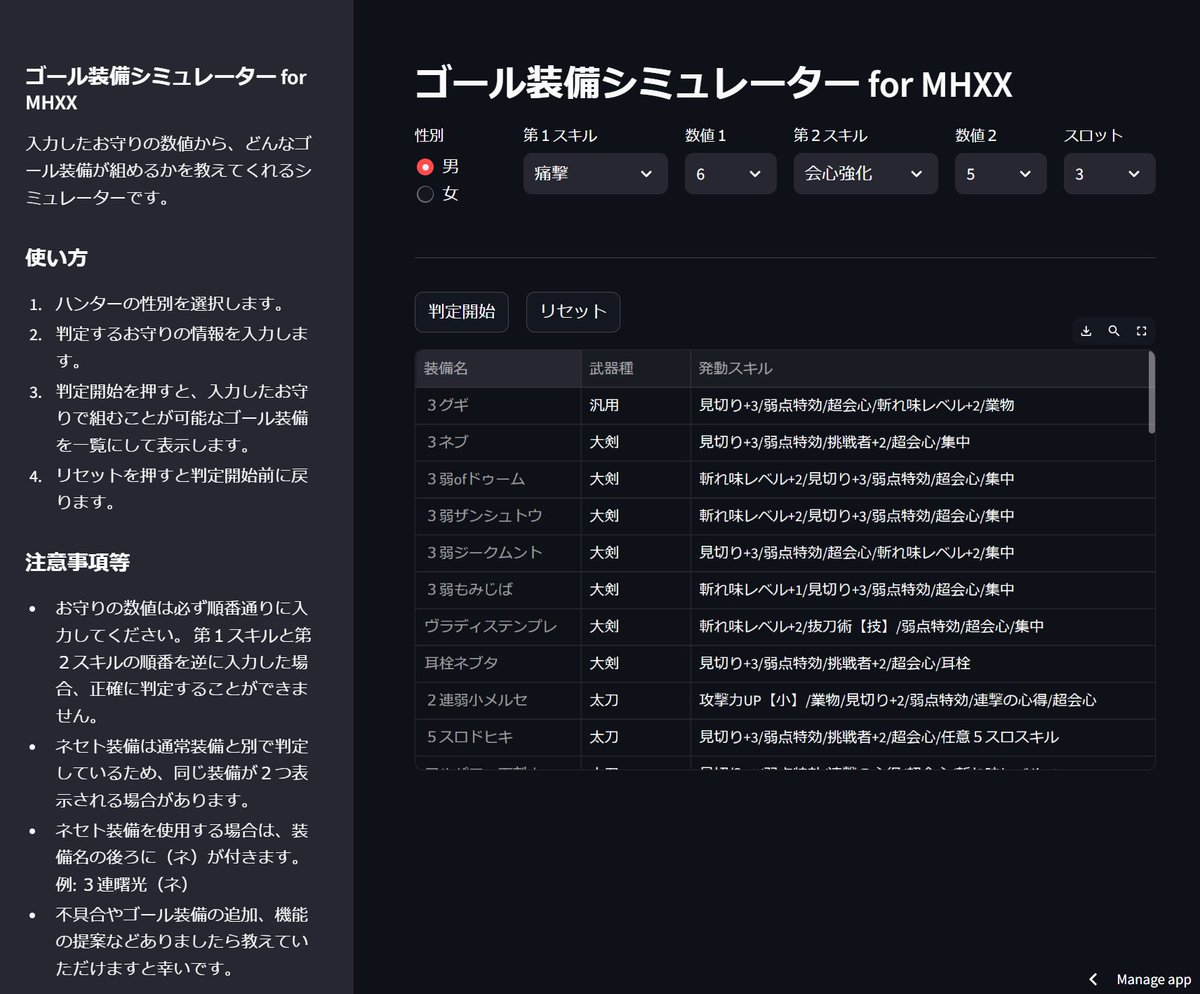Click the main page title heading
1200x994 pixels.
coord(714,84)
